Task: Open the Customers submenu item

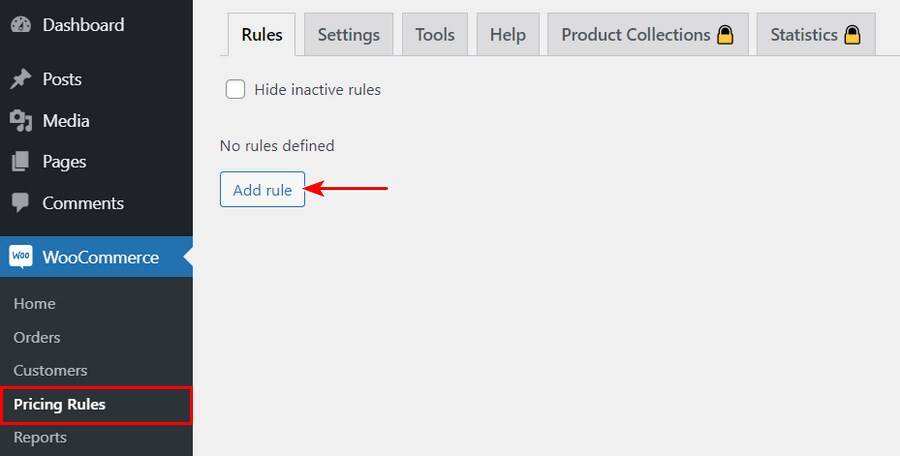Action: pos(50,371)
